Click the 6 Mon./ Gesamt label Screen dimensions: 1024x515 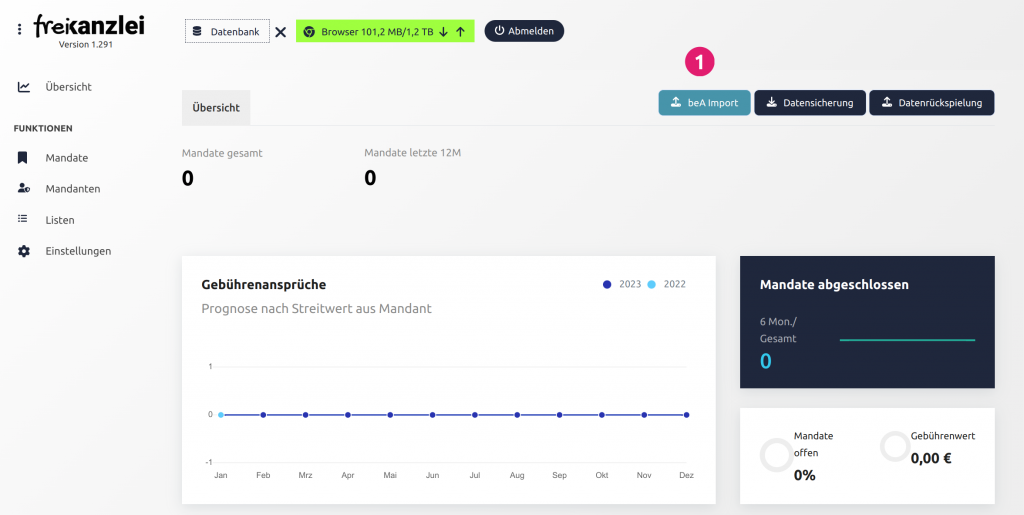click(778, 330)
